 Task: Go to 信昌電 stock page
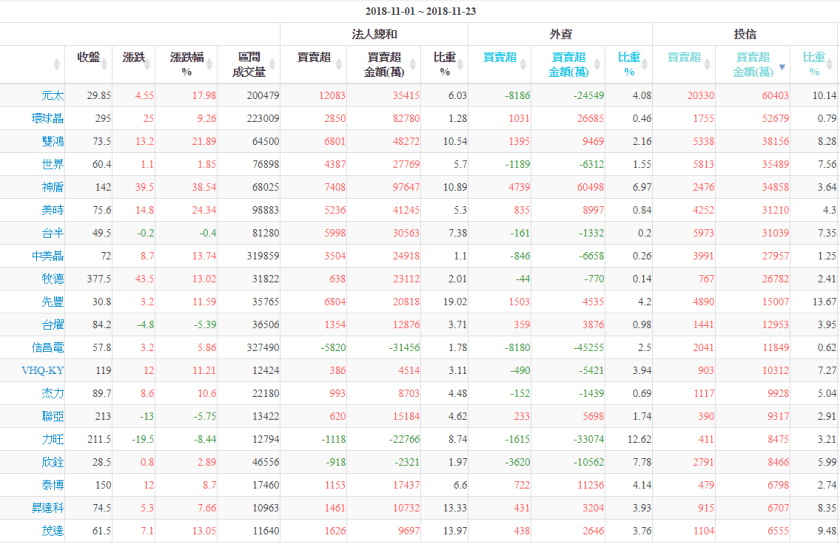pos(44,347)
